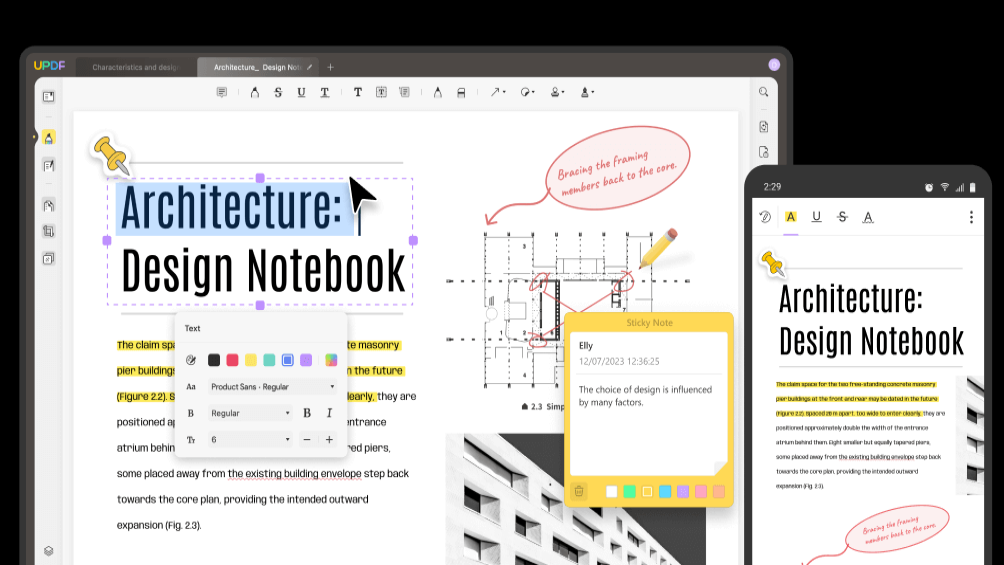Toggle bold in Text panel

point(307,413)
